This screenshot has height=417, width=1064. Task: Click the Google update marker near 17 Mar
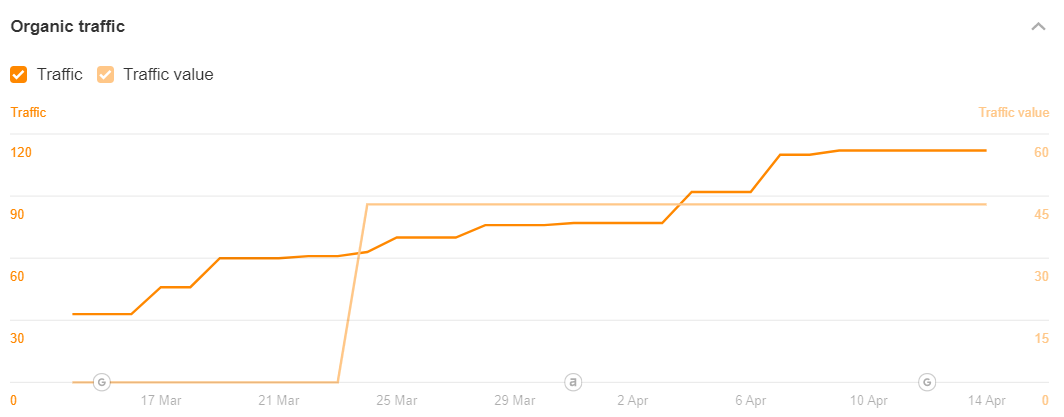click(101, 381)
